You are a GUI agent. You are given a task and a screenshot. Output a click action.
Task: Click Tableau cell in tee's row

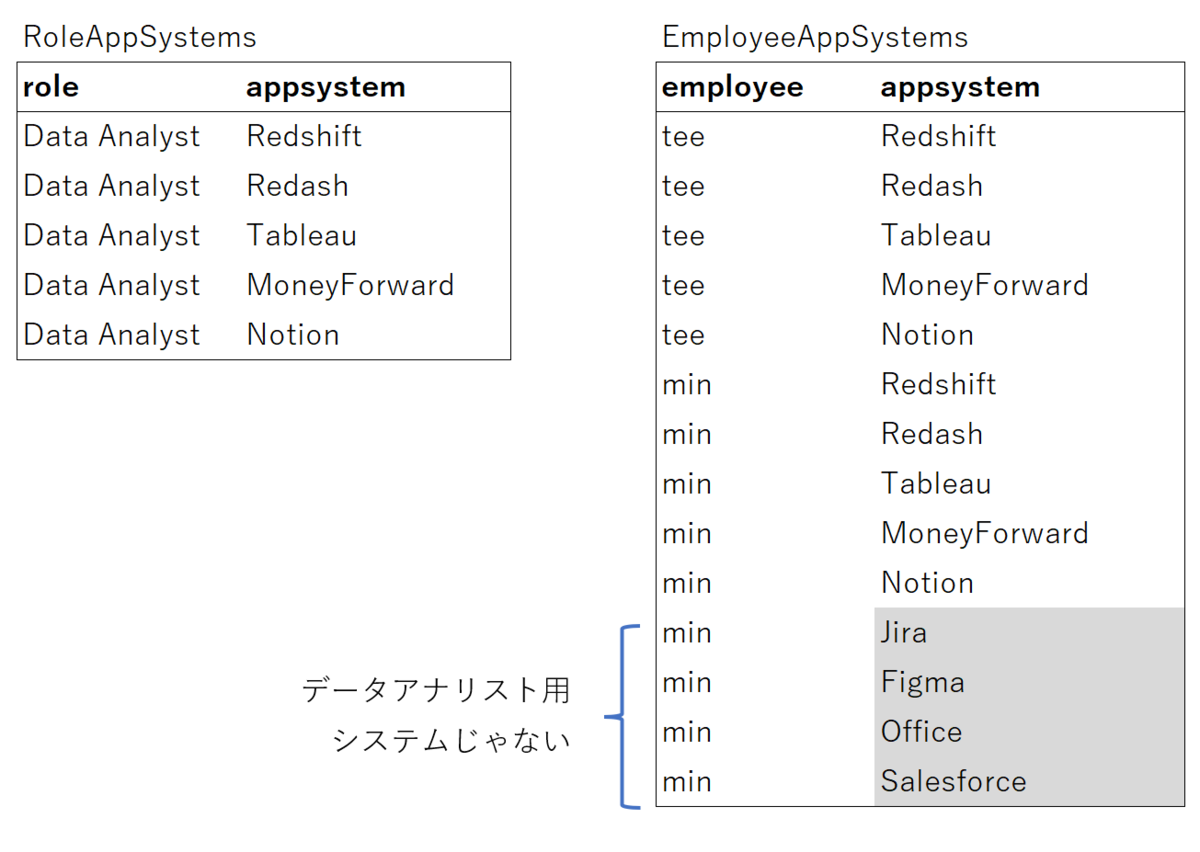(x=936, y=235)
